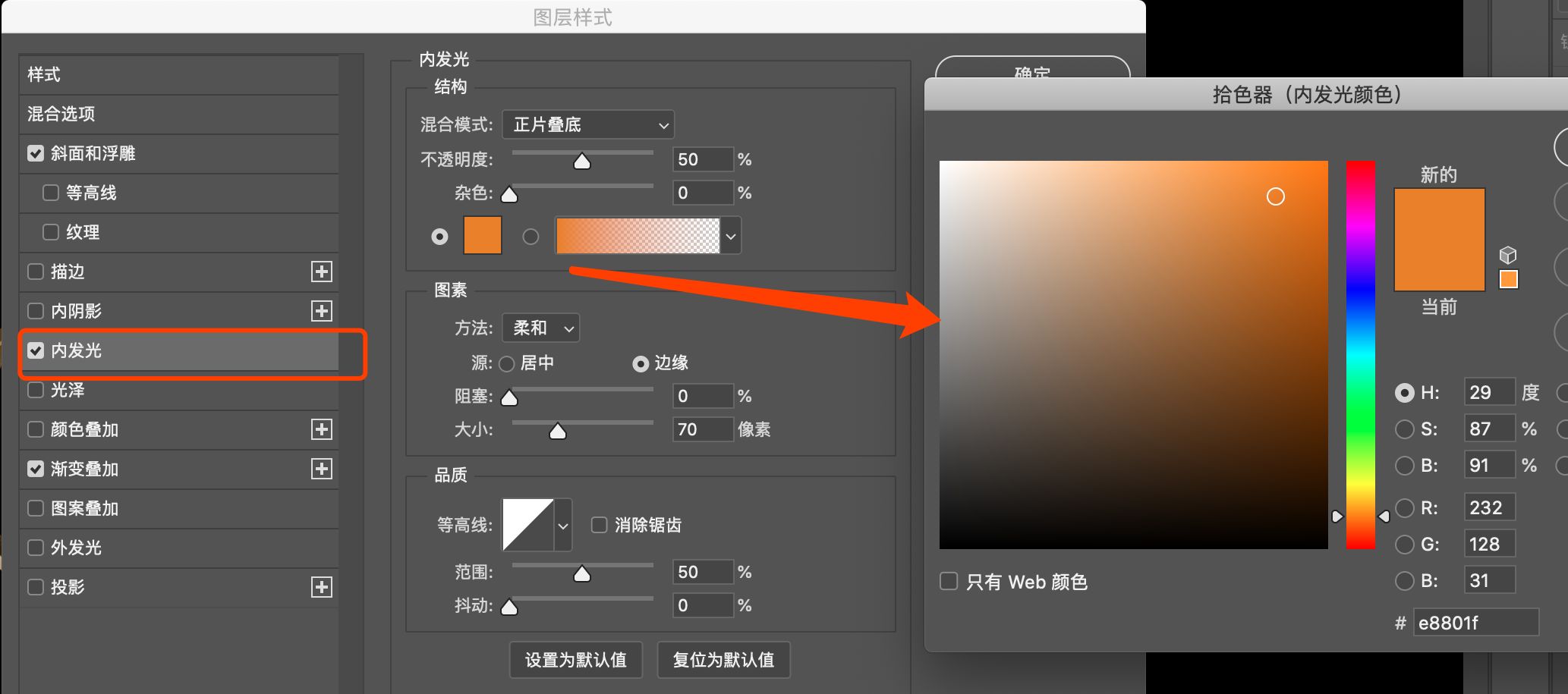
Task: Click the contour curve thumbnail
Action: [x=528, y=525]
